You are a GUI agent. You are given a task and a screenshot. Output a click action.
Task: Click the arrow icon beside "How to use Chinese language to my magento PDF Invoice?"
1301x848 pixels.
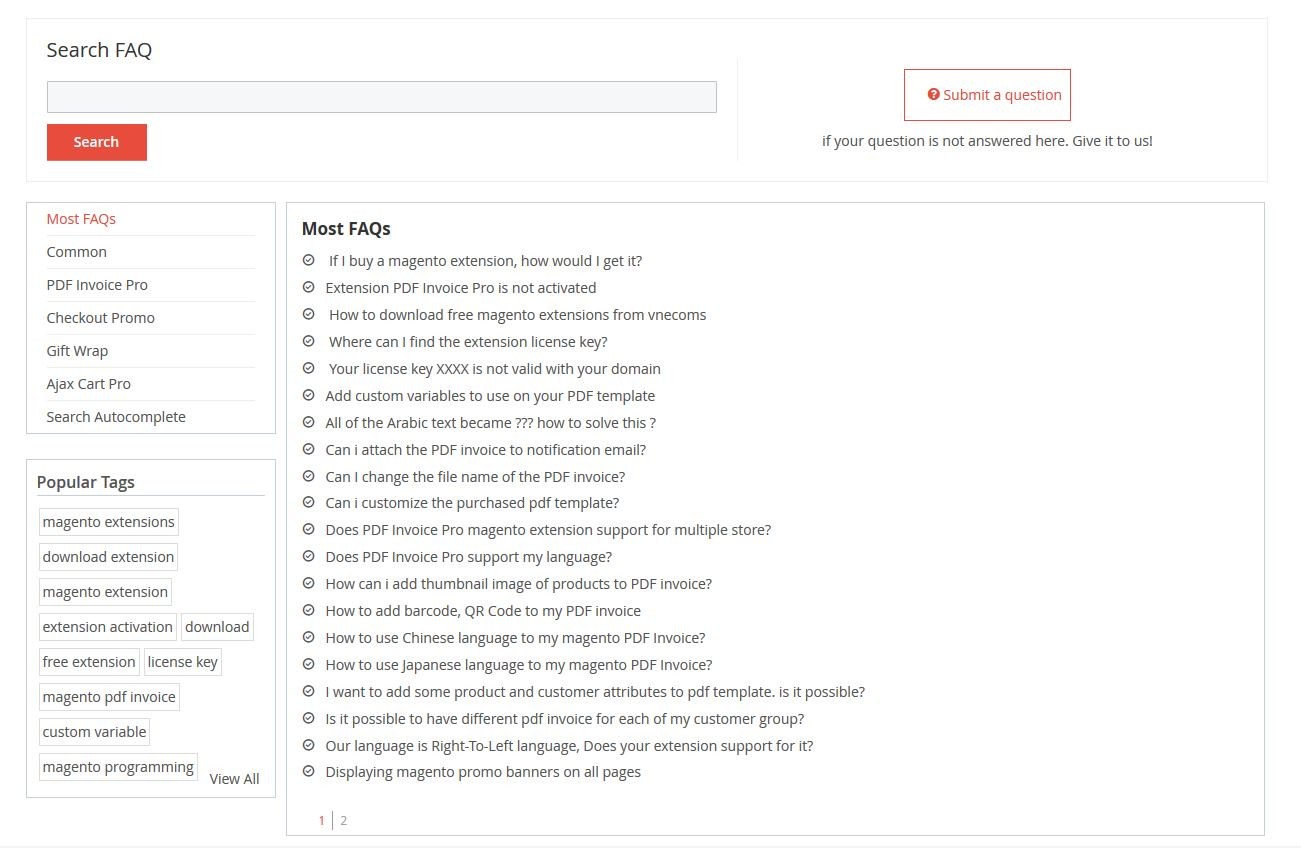coord(307,638)
